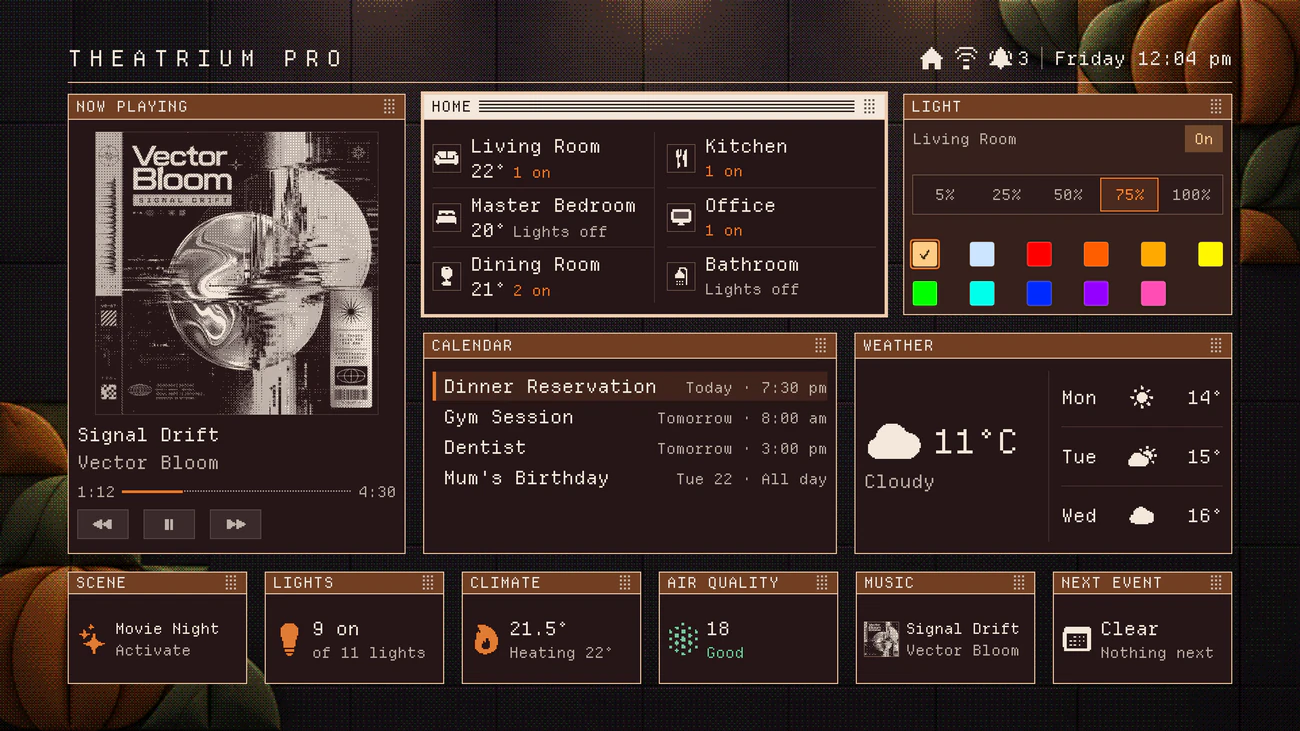Click the track progress bar
1300x731 pixels.
(x=236, y=491)
